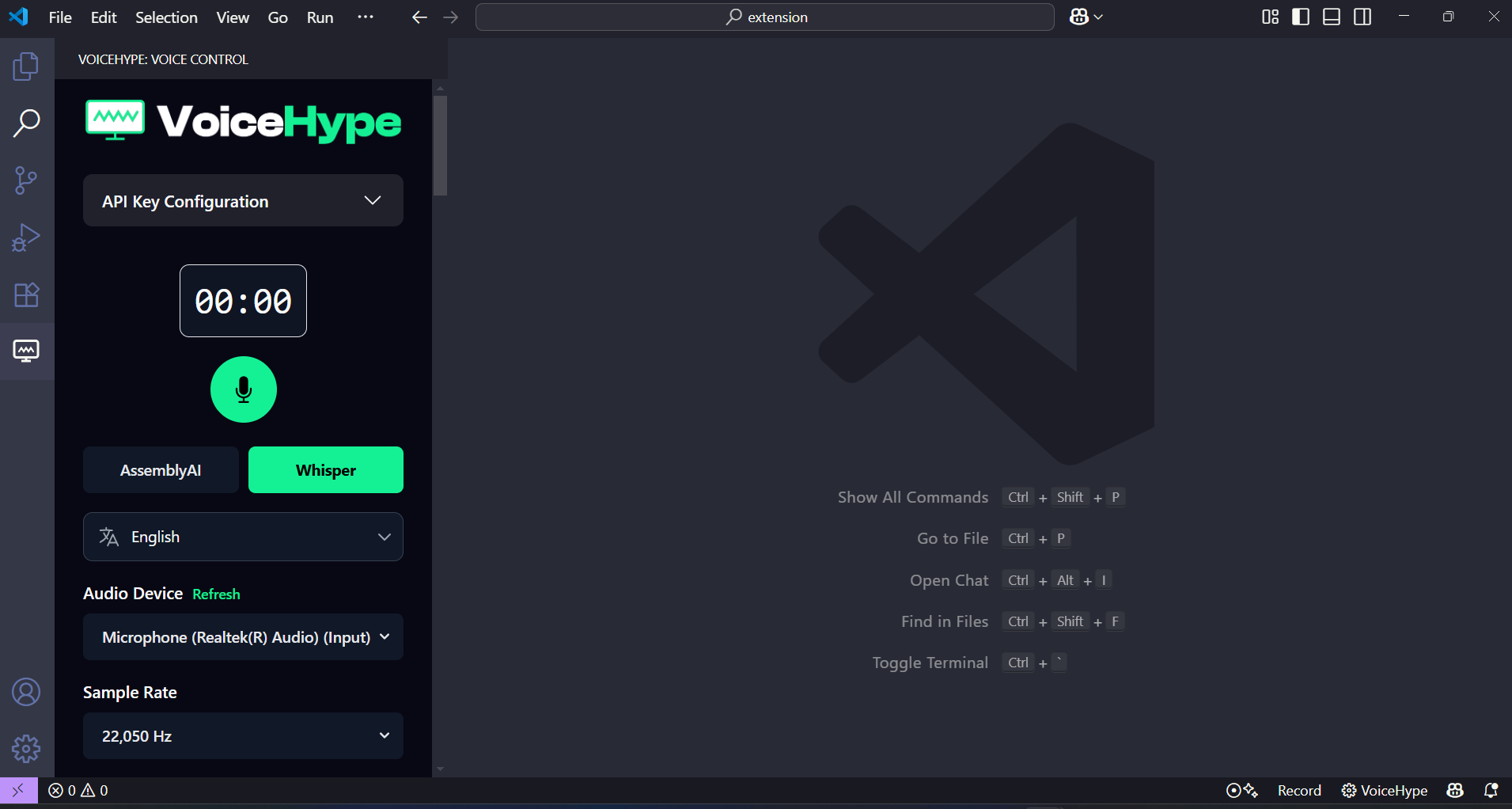
Task: Open the 22,050 Hz sample rate dropdown
Action: coord(243,736)
